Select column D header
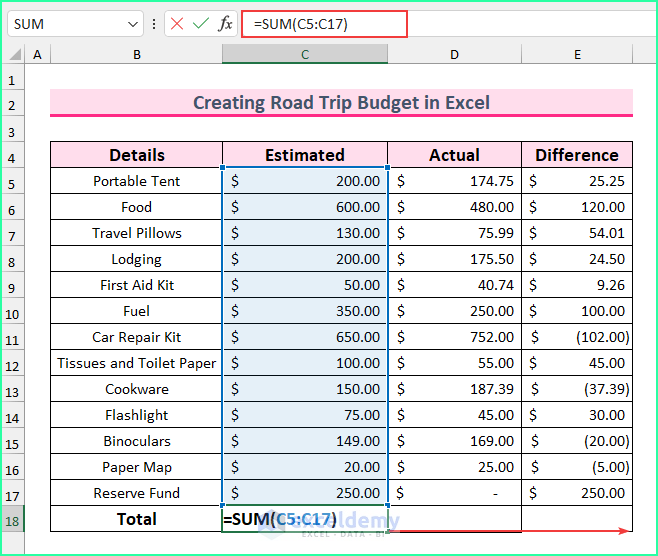 pyautogui.click(x=454, y=54)
